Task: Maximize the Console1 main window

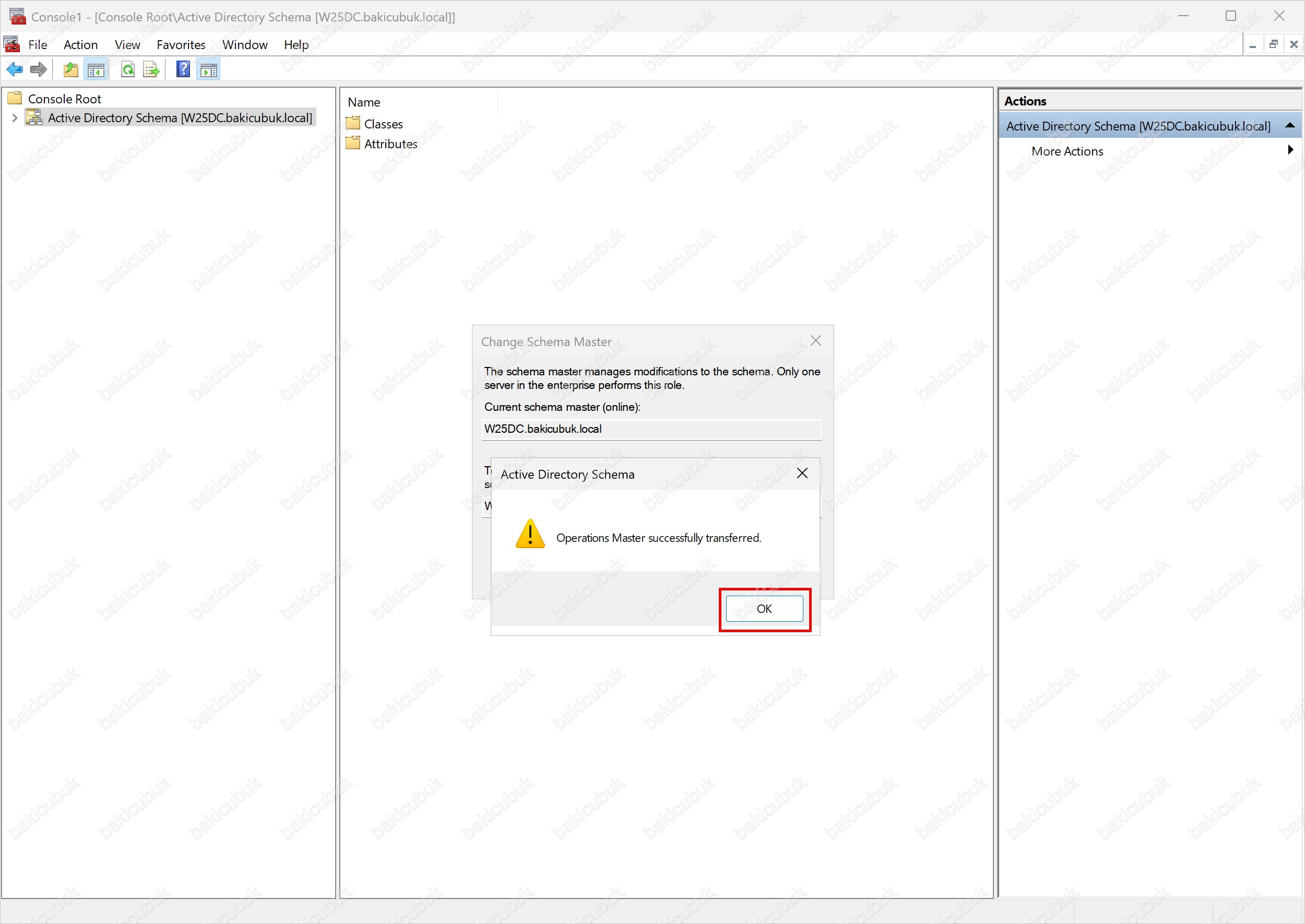Action: (x=1230, y=16)
